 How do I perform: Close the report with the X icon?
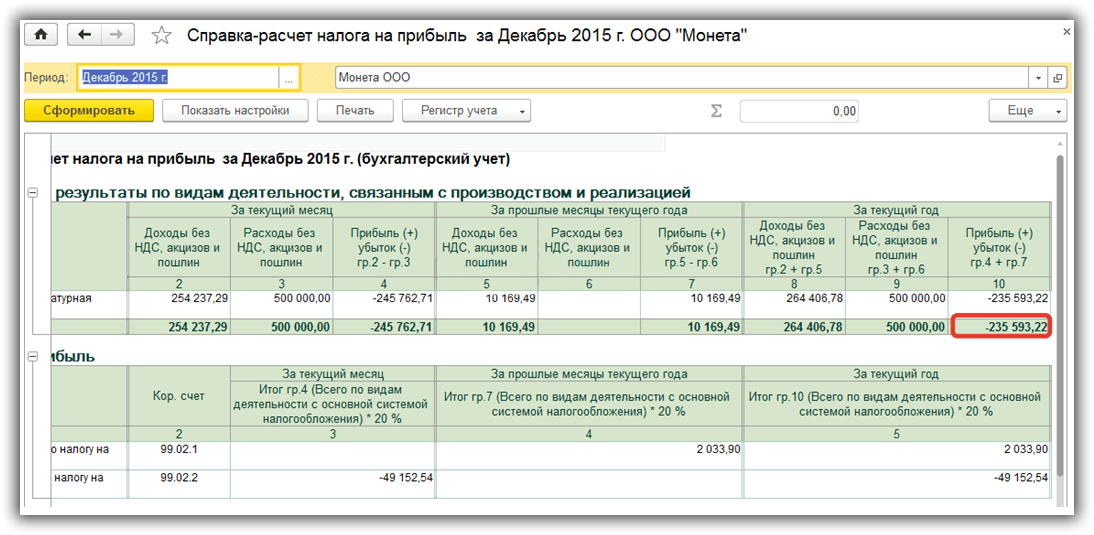tap(1066, 32)
